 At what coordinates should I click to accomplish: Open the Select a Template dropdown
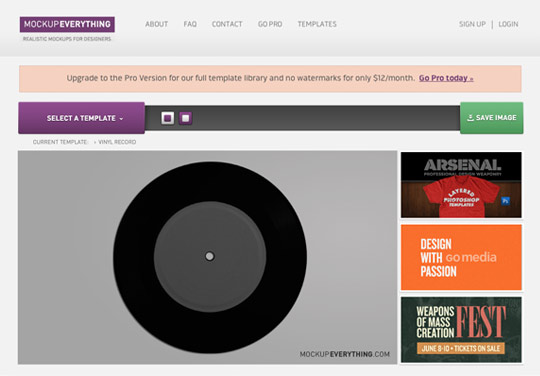82,118
